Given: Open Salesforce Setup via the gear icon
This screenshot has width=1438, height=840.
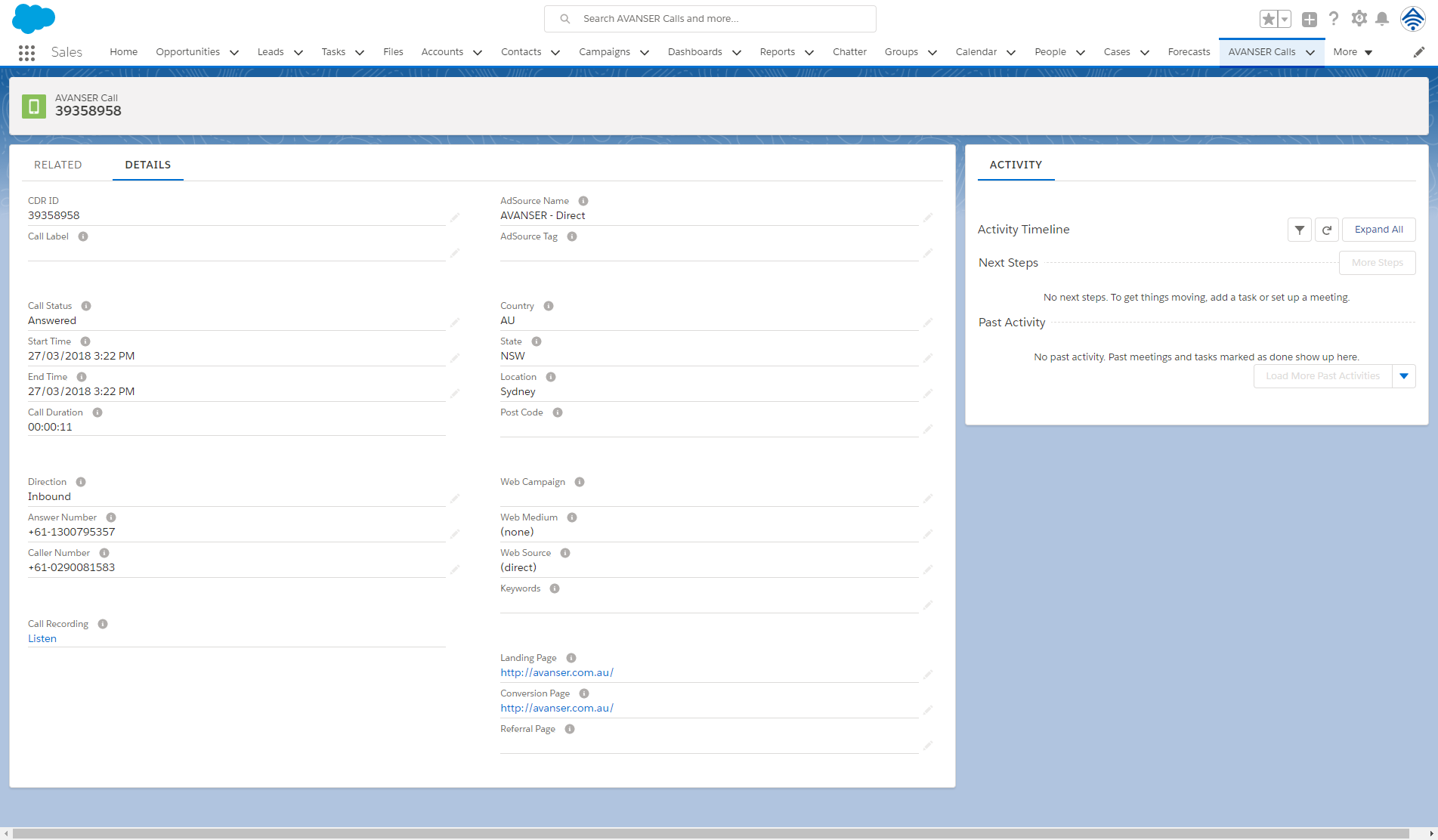Looking at the screenshot, I should 1359,18.
